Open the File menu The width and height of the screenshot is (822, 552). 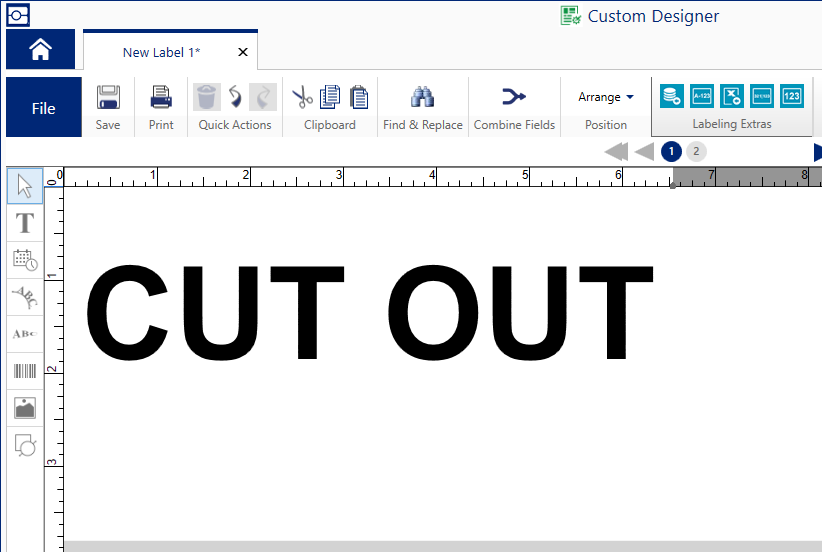(x=43, y=108)
